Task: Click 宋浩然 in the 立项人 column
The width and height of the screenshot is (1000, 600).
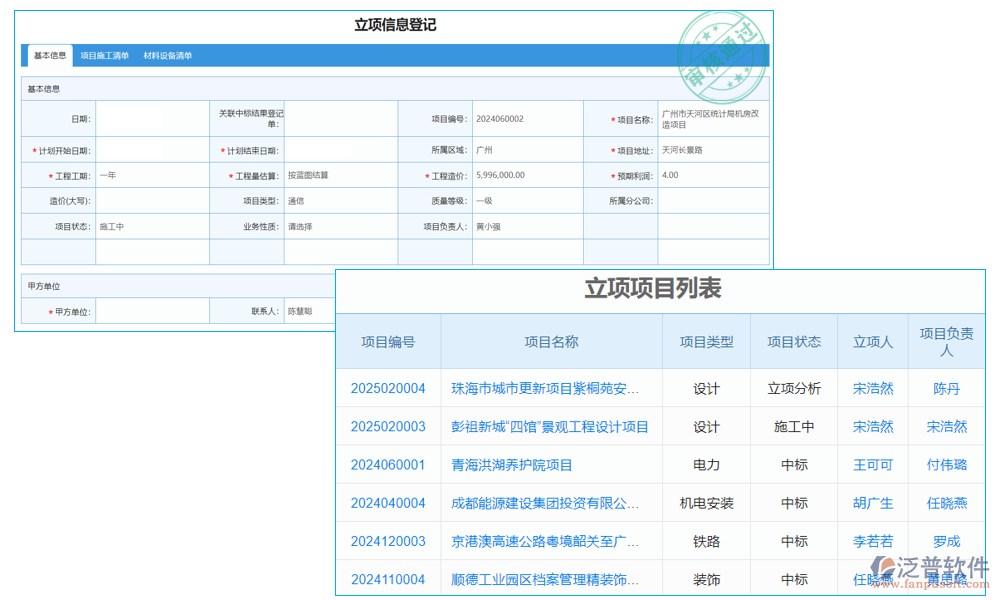Action: 873,388
